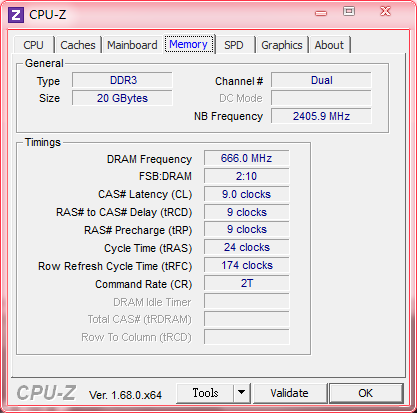This screenshot has height=413, width=417.
Task: Click the DRAM Frequency label
Action: click(149, 159)
